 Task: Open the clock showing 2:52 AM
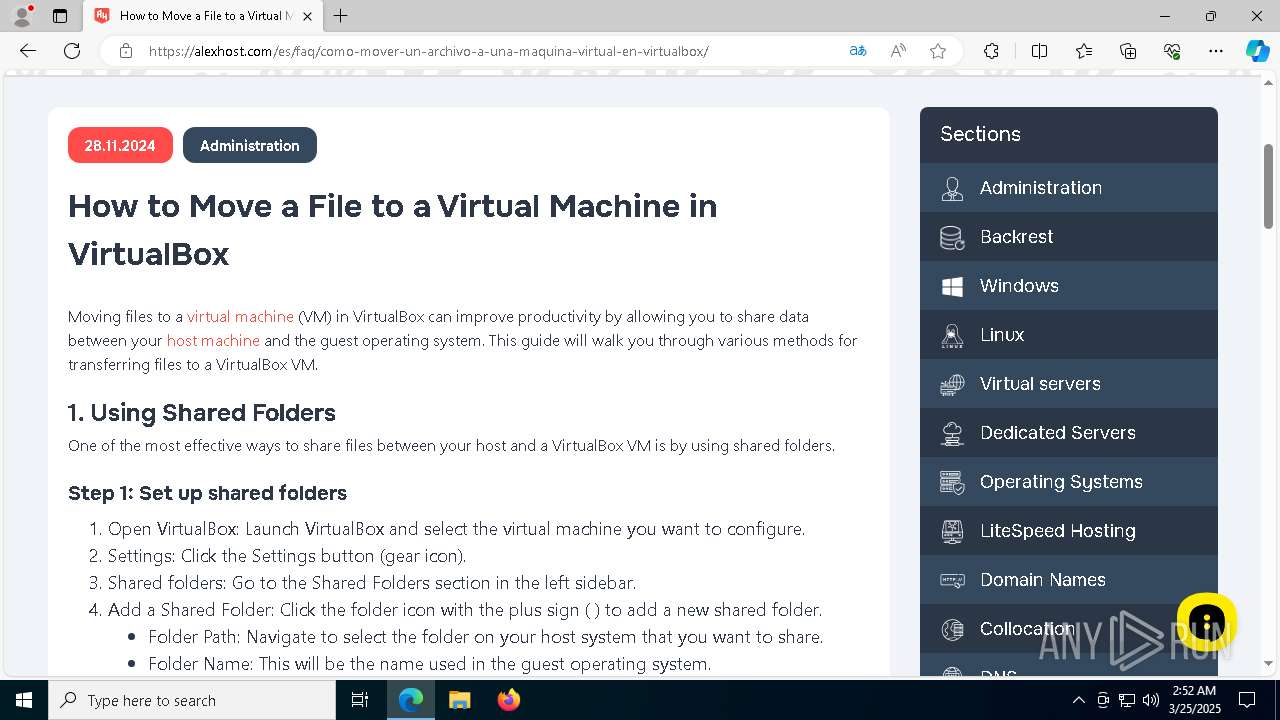coord(1193,700)
